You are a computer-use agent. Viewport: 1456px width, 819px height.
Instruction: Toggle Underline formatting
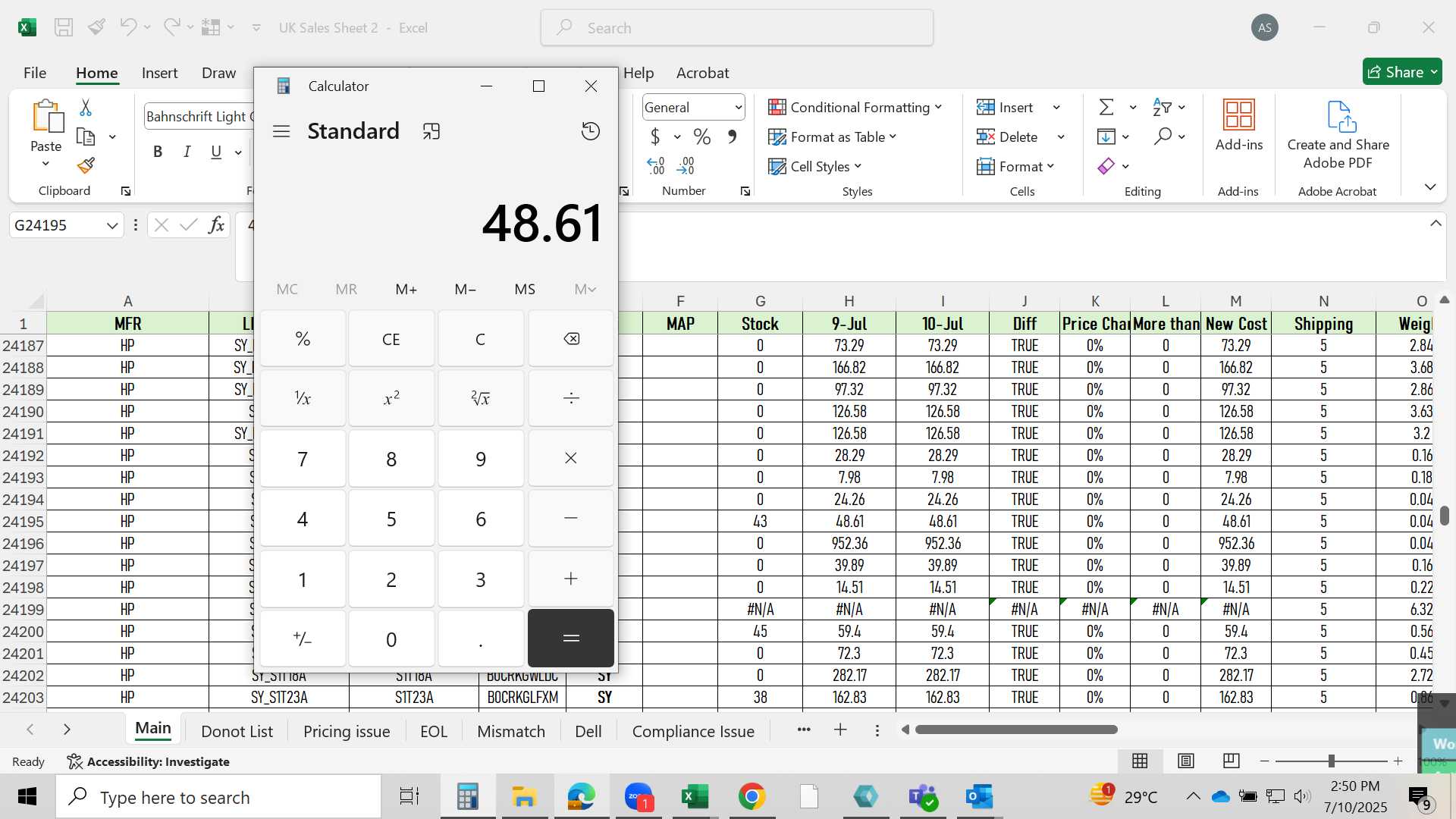[216, 152]
